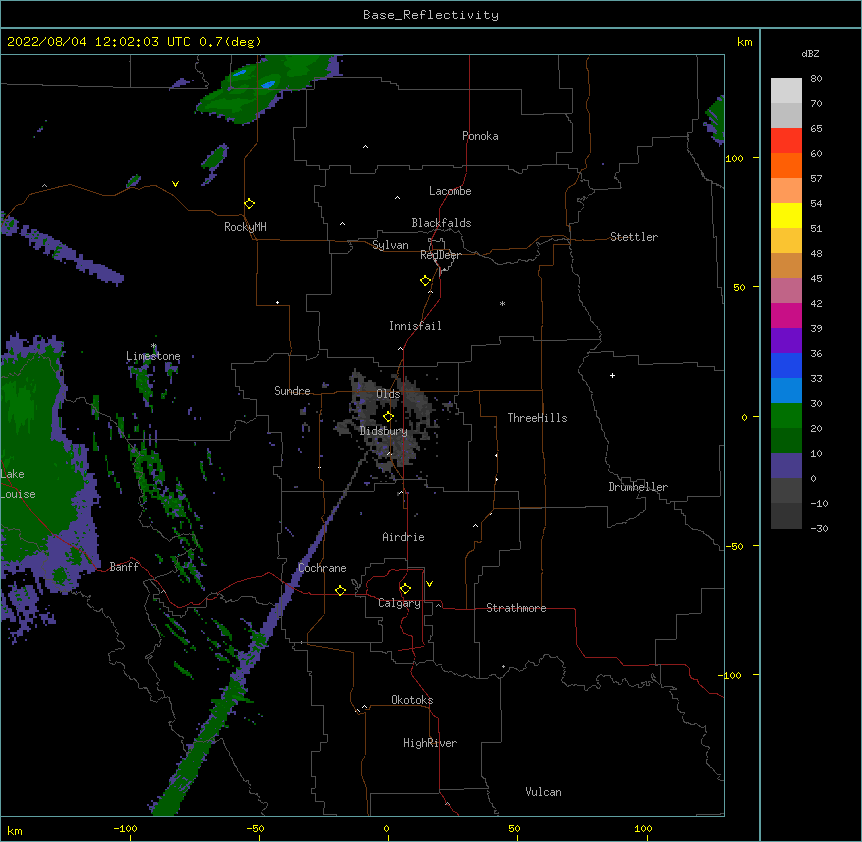Select the yellow diamond marker south of RedDeer
The width and height of the screenshot is (862, 842).
426,281
